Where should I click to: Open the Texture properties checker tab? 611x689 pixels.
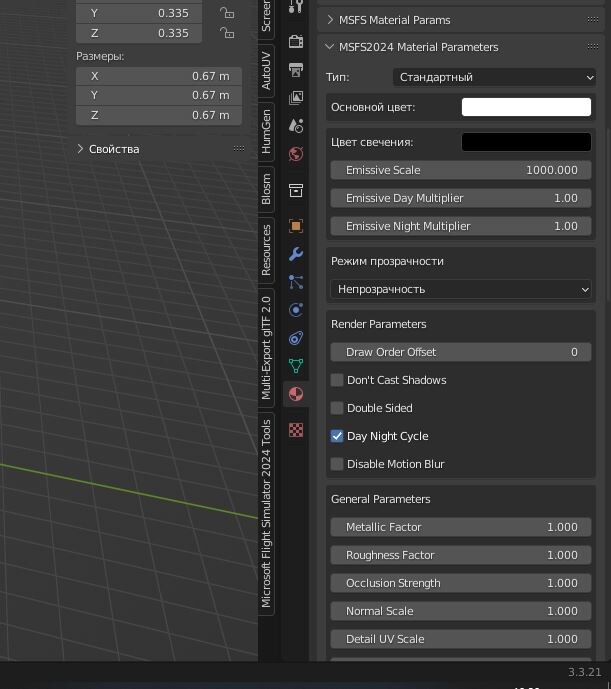296,430
